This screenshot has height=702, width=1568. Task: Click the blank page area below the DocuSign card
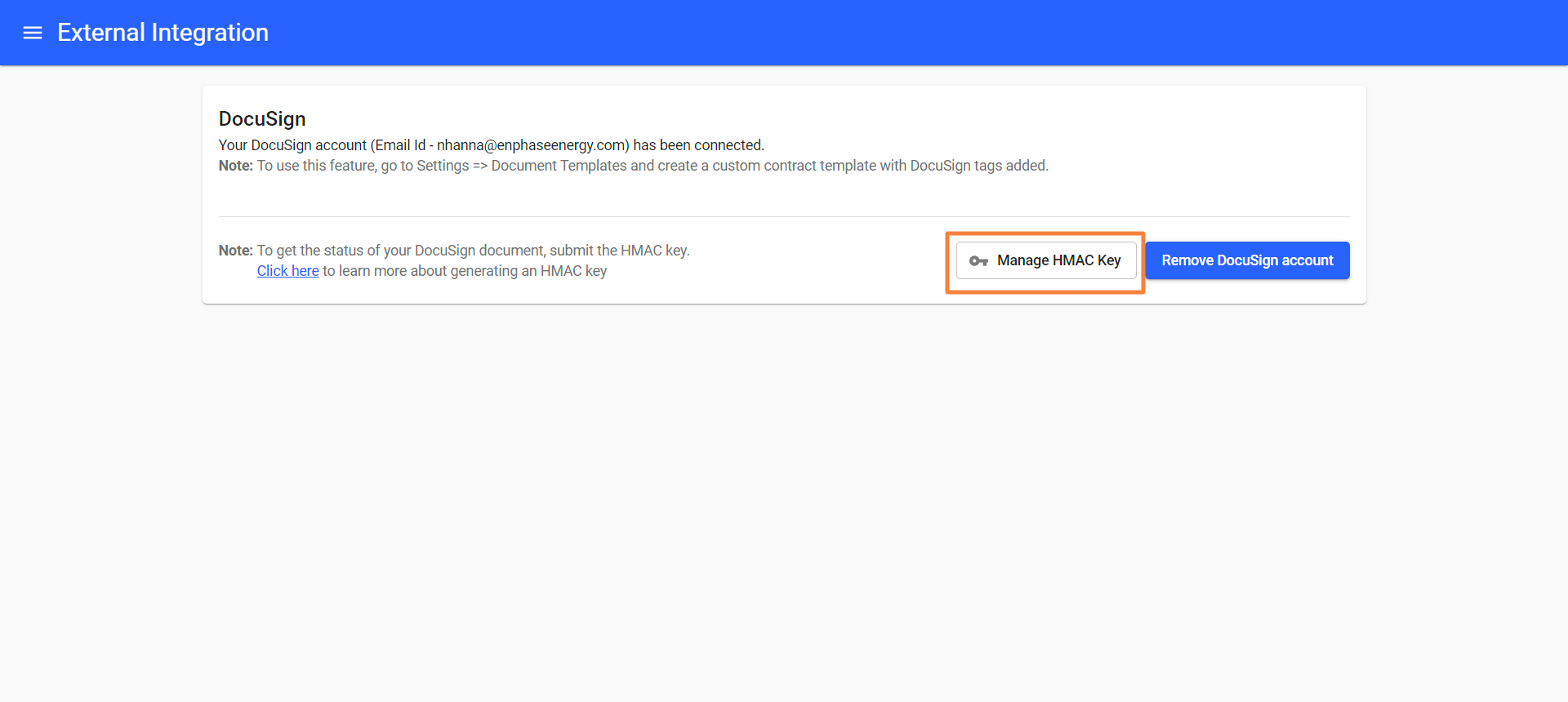click(784, 490)
